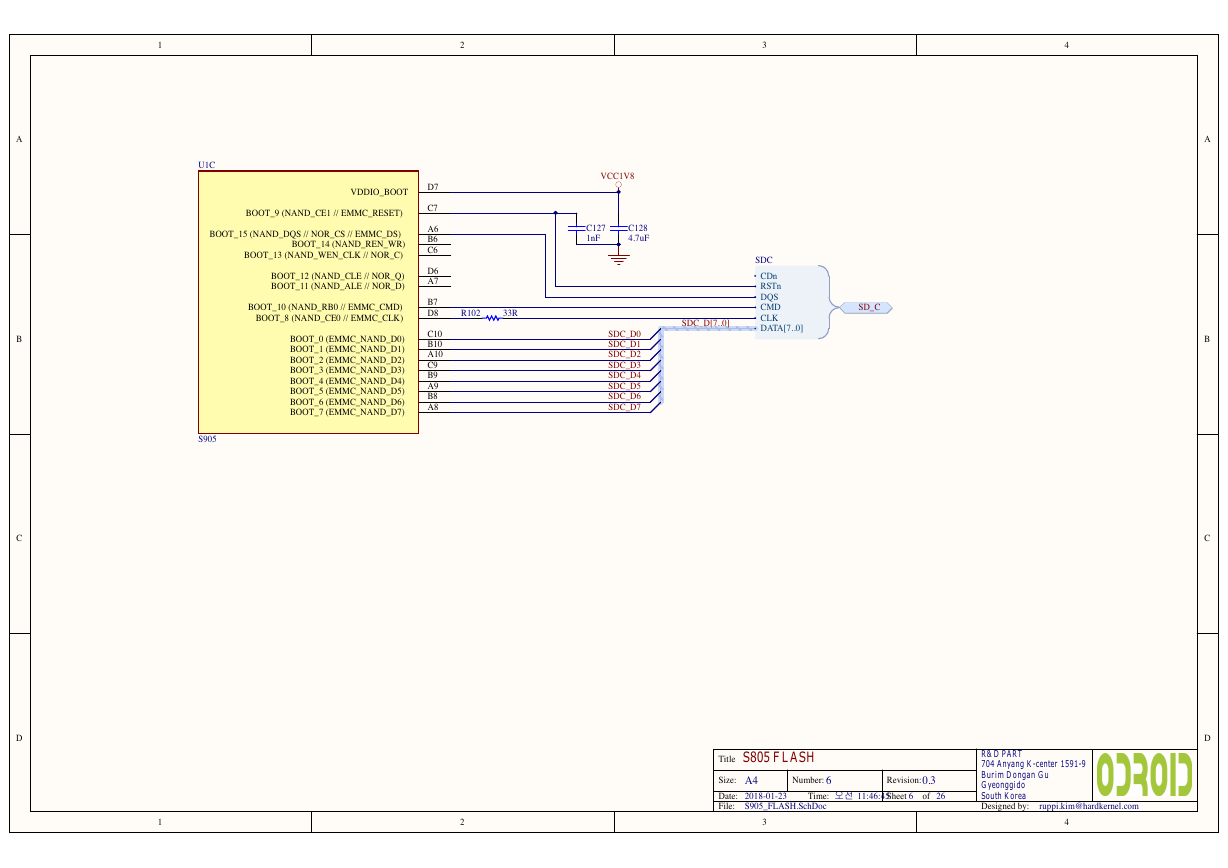
Task: Select the Revision 0.3 field
Action: (x=910, y=780)
